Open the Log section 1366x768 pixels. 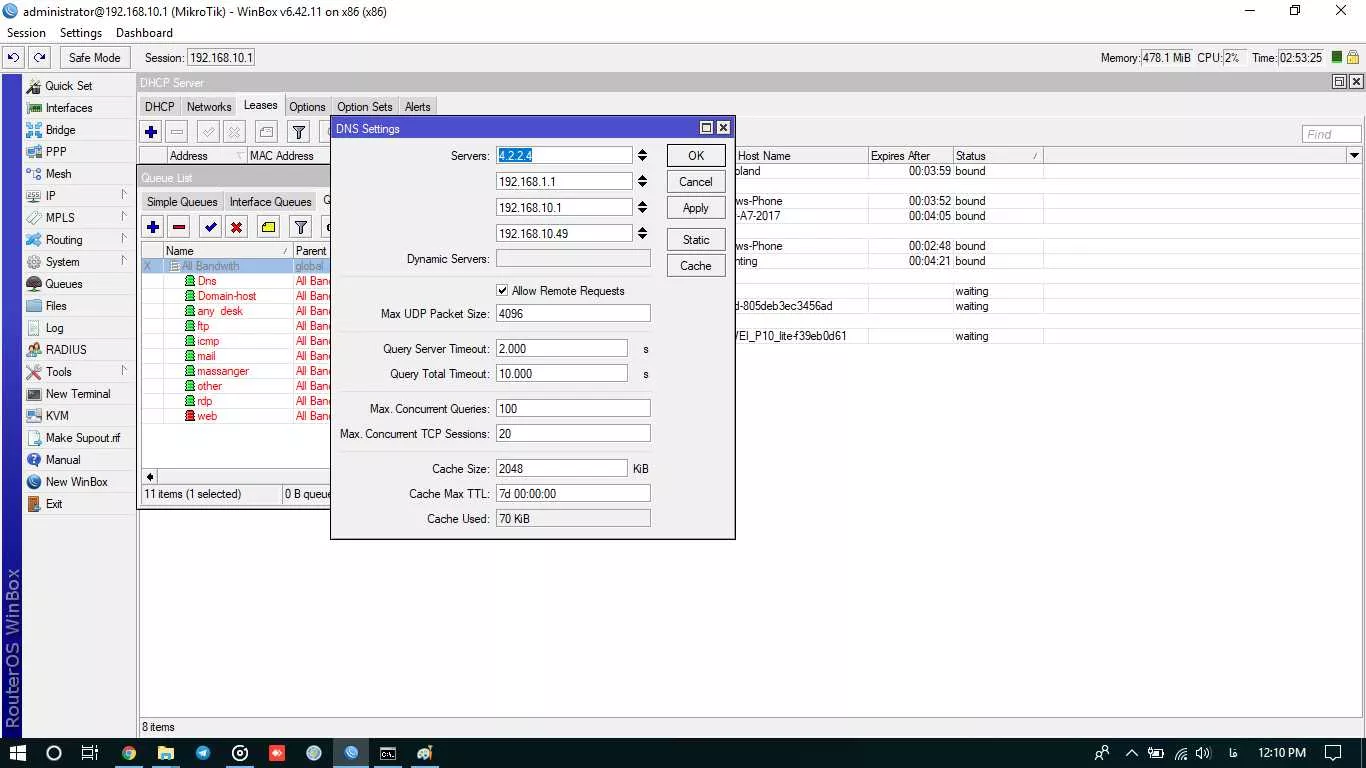point(54,328)
